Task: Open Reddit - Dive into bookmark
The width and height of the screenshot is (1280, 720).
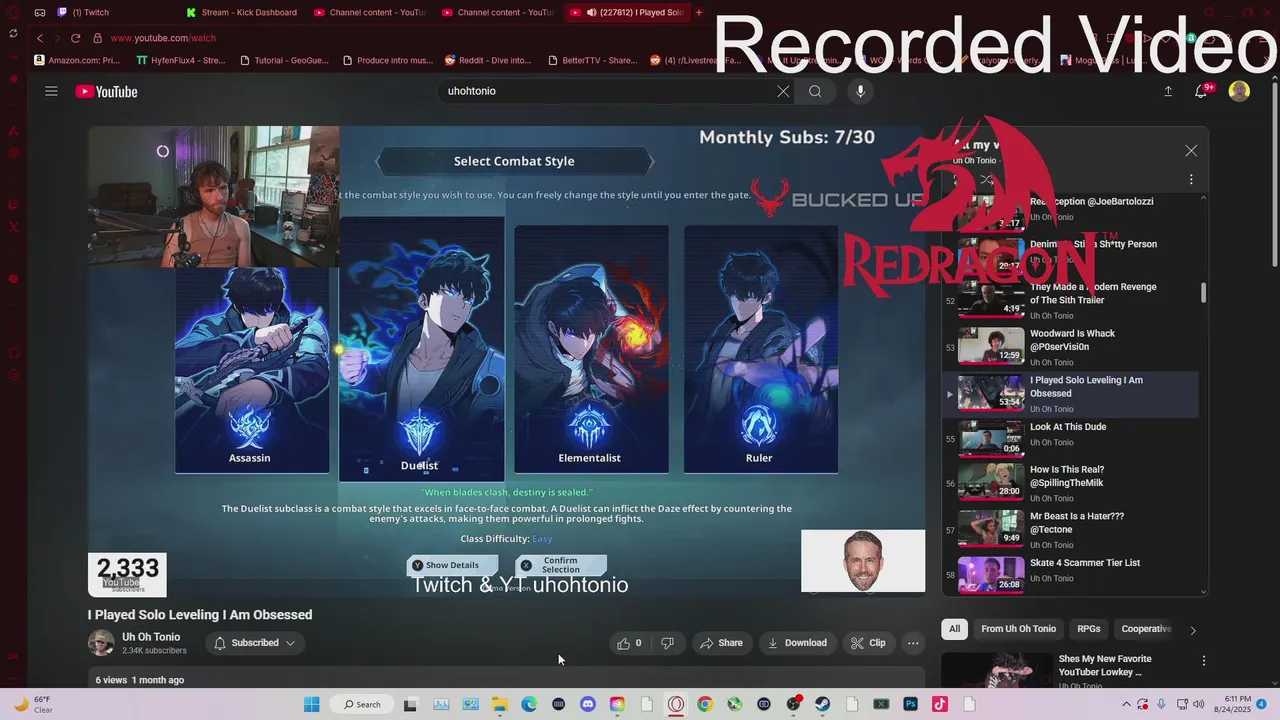Action: pos(489,60)
